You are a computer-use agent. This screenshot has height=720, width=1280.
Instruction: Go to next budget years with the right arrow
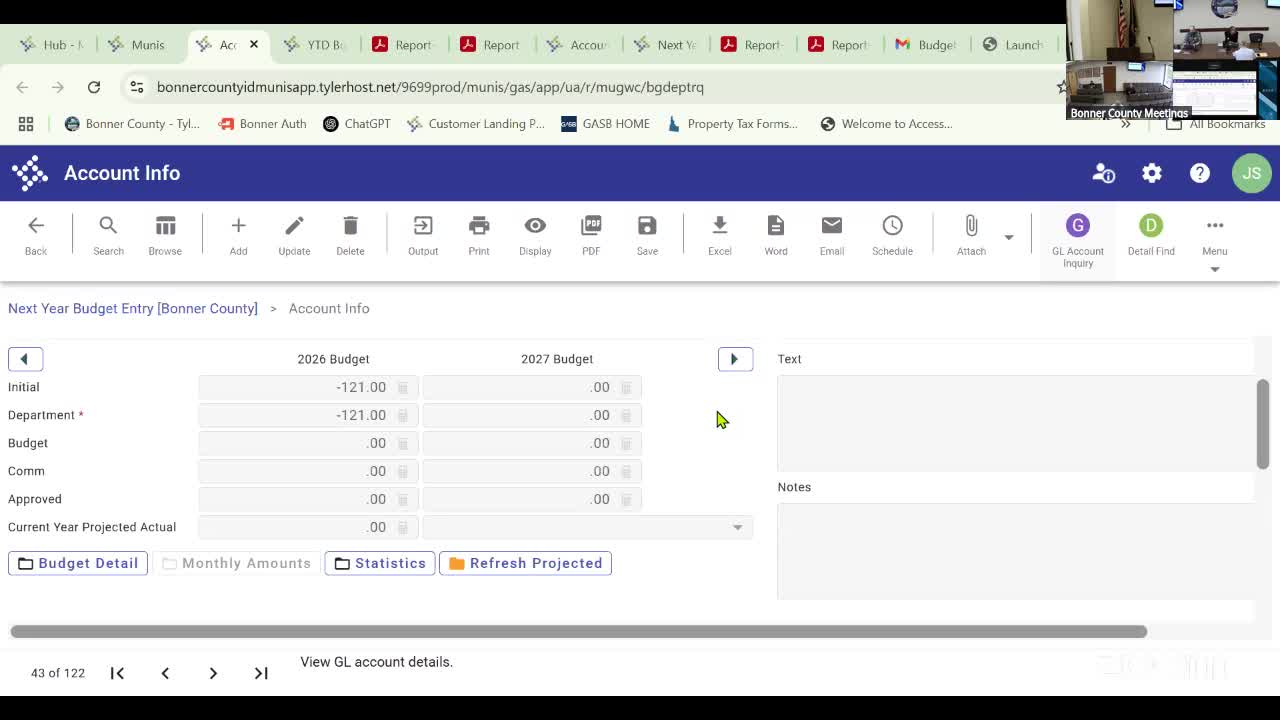(735, 359)
